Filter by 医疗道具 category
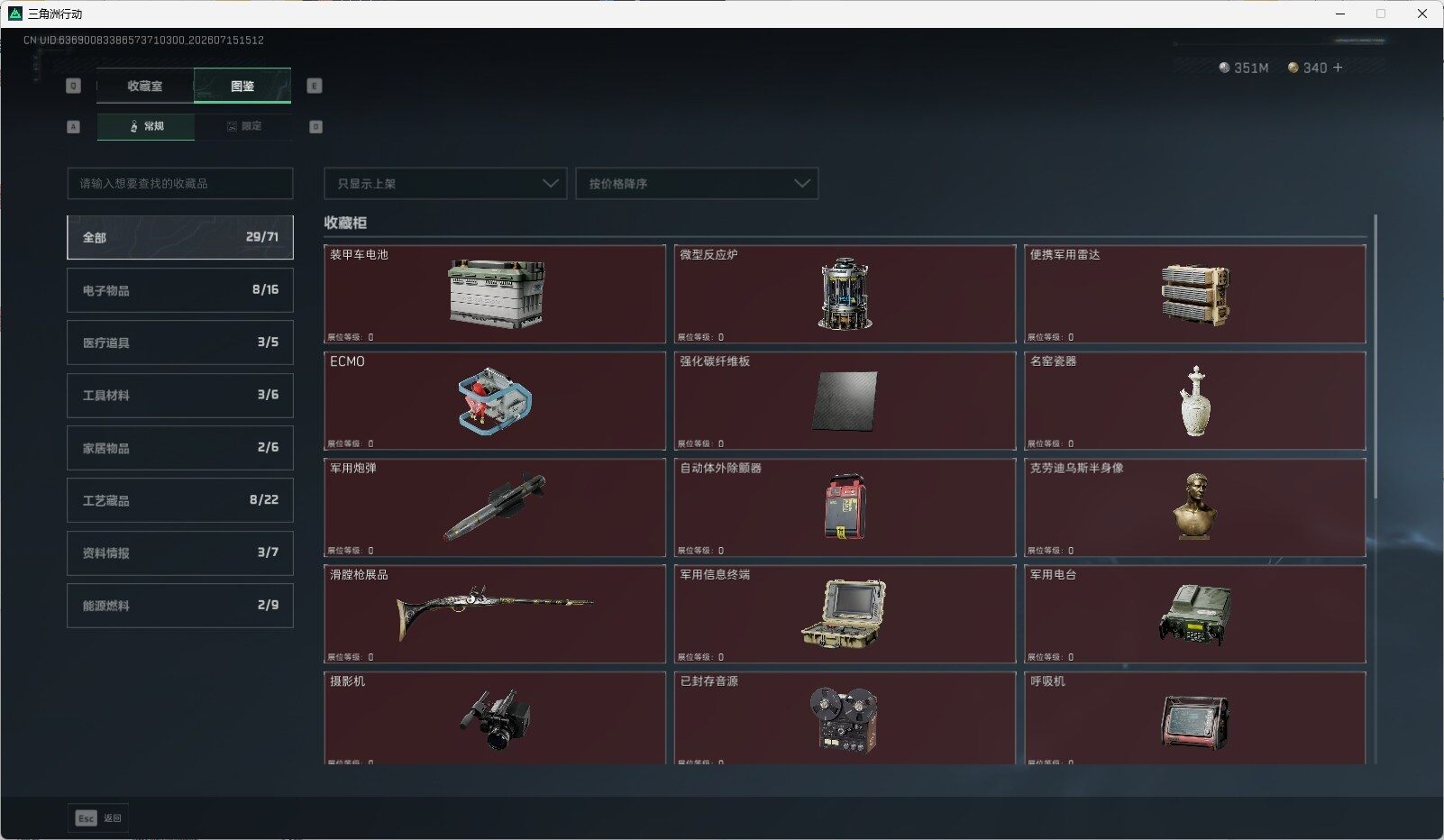The width and height of the screenshot is (1444, 840). point(180,342)
